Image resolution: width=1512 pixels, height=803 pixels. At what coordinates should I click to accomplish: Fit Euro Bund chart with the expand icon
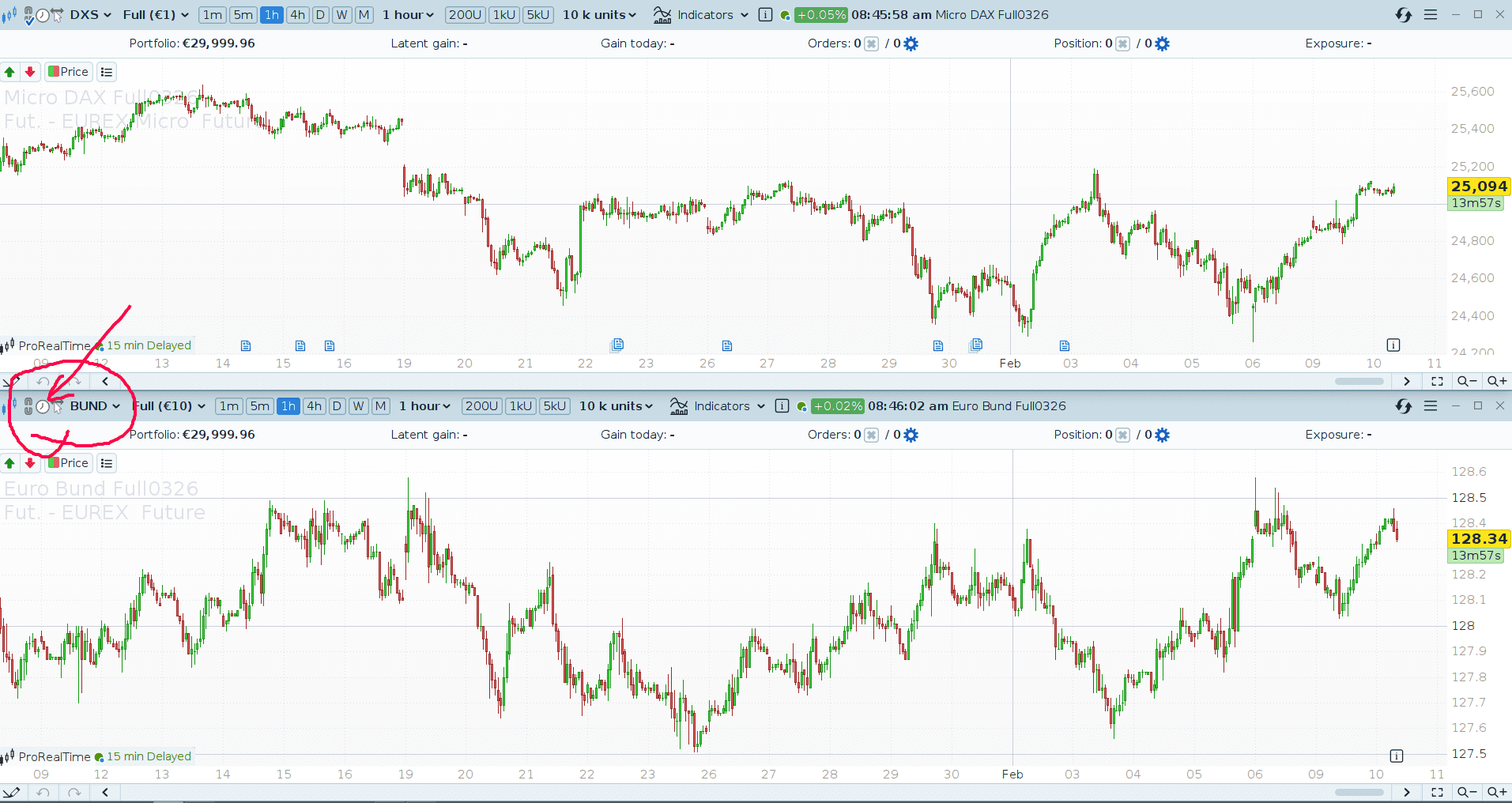[1438, 792]
